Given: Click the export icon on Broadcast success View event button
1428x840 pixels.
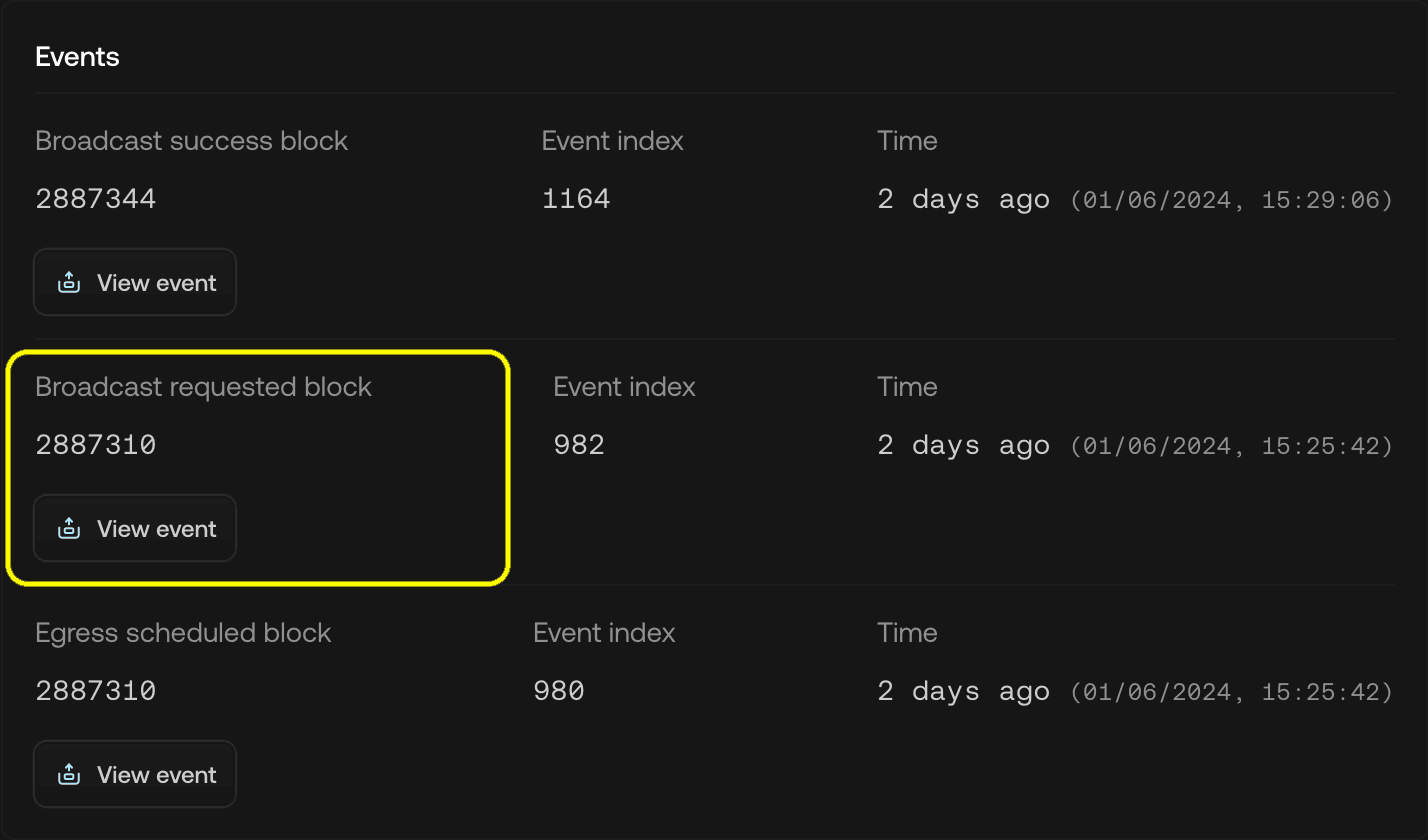Looking at the screenshot, I should (68, 282).
